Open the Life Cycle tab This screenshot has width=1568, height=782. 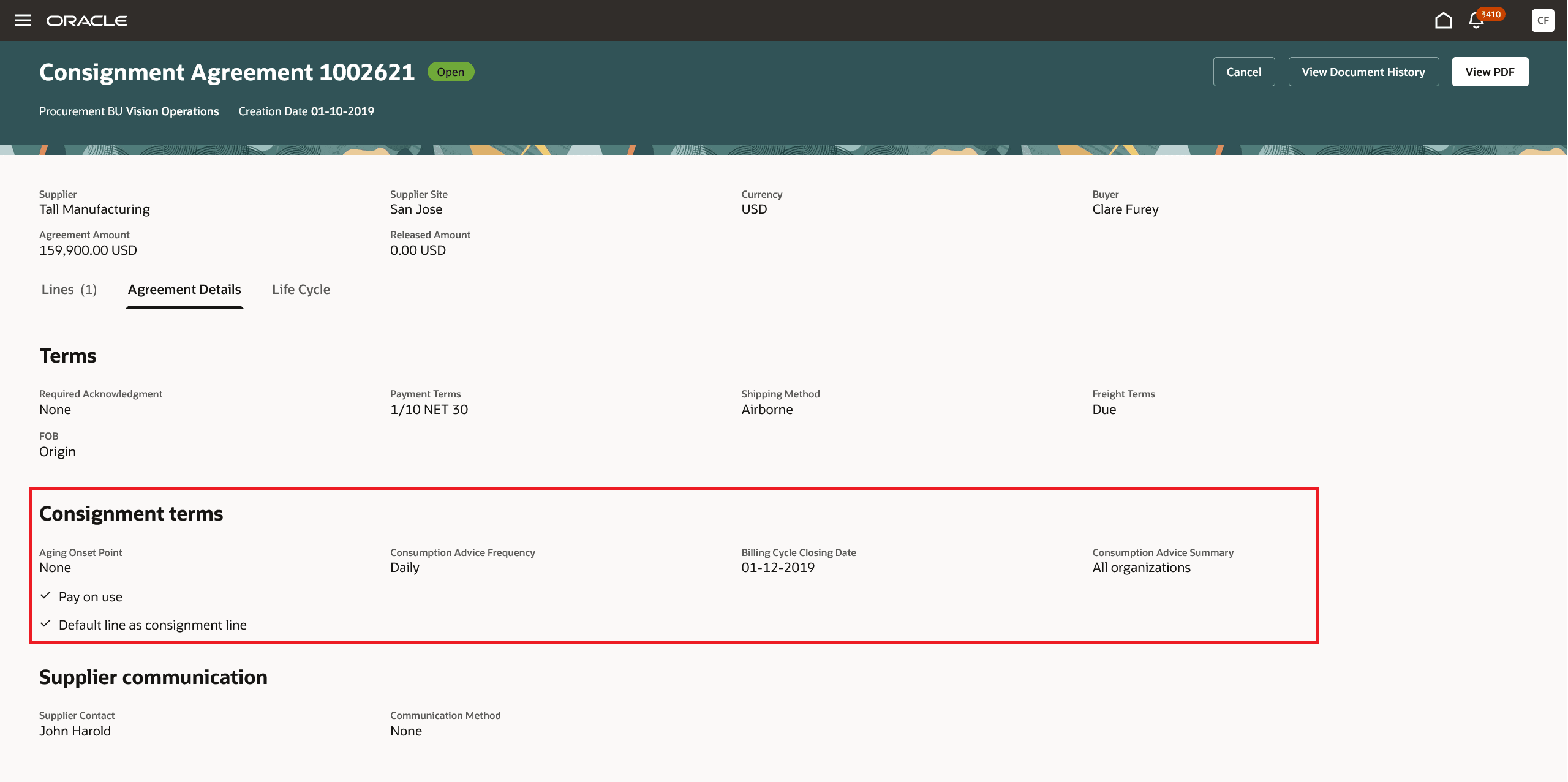tap(301, 290)
